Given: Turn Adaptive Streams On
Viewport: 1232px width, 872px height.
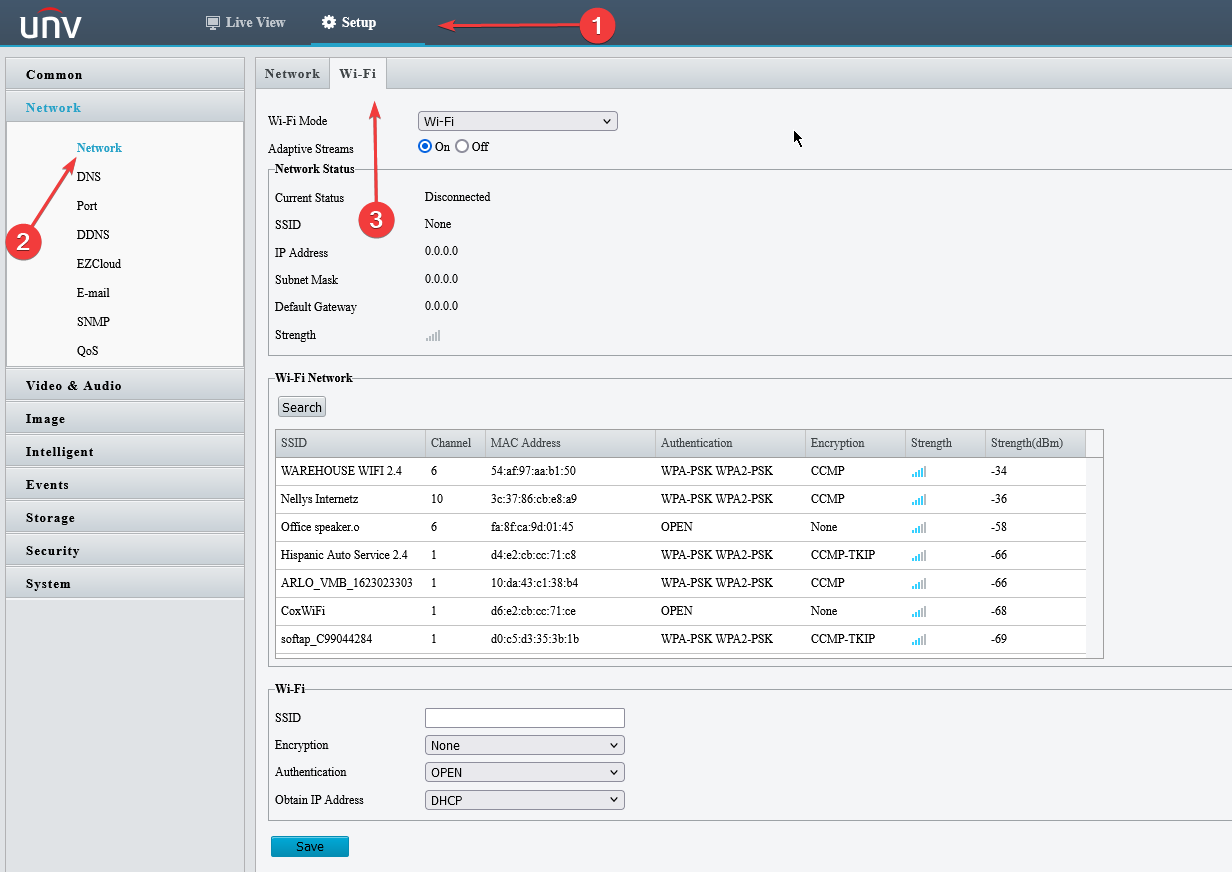Looking at the screenshot, I should coord(425,146).
